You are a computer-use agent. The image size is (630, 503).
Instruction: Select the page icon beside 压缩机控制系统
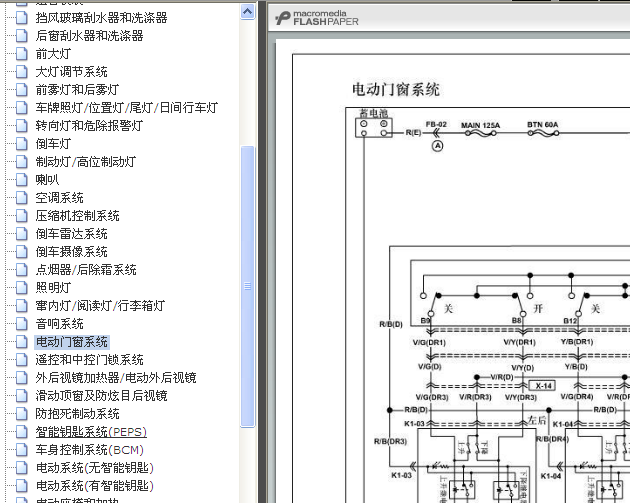click(22, 216)
